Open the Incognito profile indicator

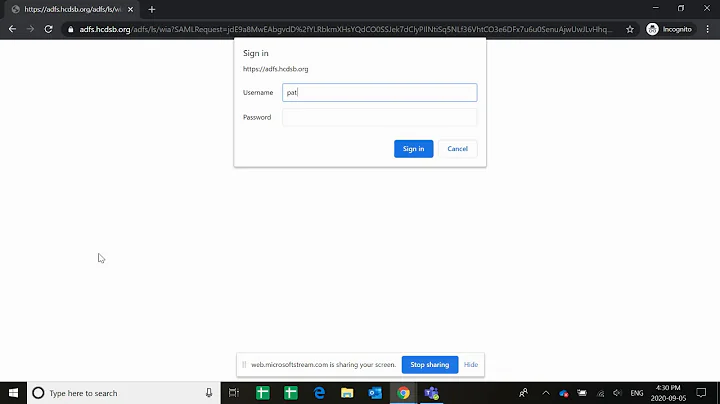tap(669, 29)
